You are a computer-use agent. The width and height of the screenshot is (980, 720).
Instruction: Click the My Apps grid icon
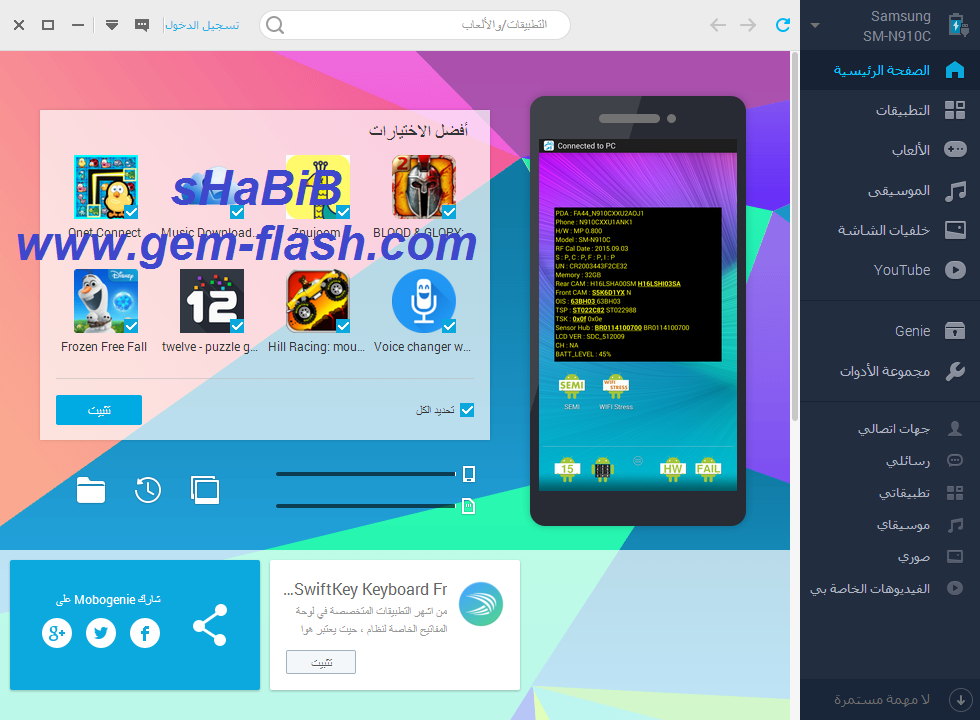pos(954,492)
